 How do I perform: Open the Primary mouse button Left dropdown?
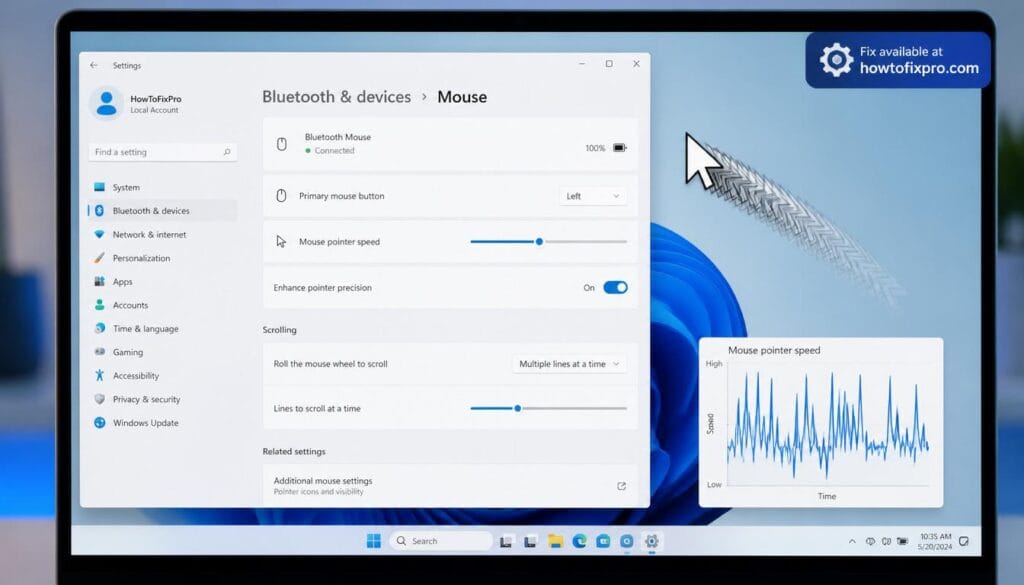tap(592, 196)
